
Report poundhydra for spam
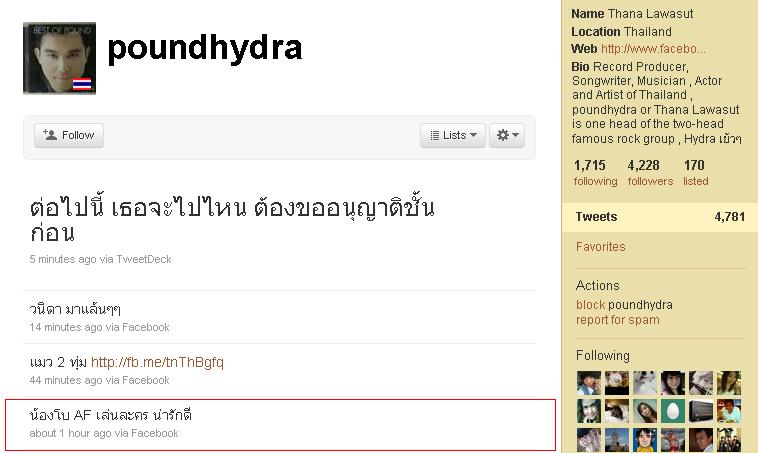(617, 320)
